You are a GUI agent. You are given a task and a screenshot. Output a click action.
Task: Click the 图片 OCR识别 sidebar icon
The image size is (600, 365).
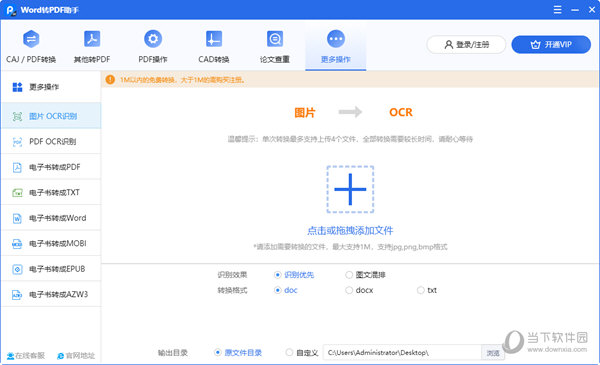coord(17,116)
